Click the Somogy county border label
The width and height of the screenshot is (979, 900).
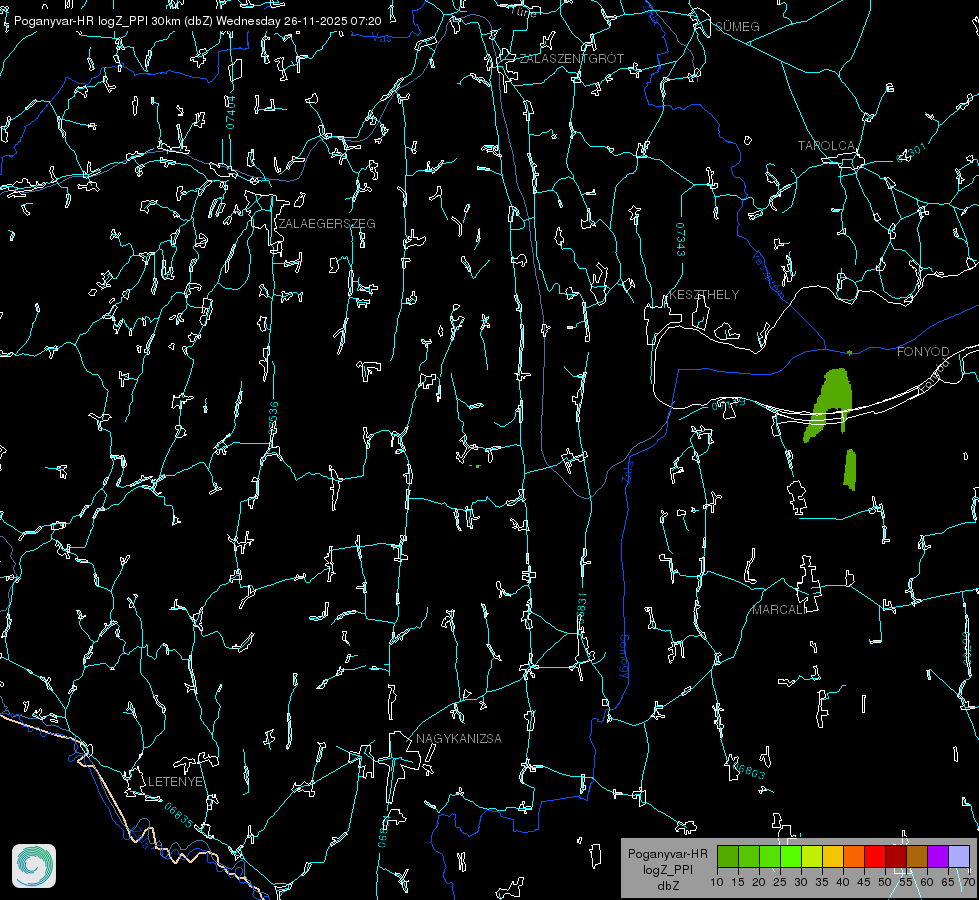click(623, 657)
